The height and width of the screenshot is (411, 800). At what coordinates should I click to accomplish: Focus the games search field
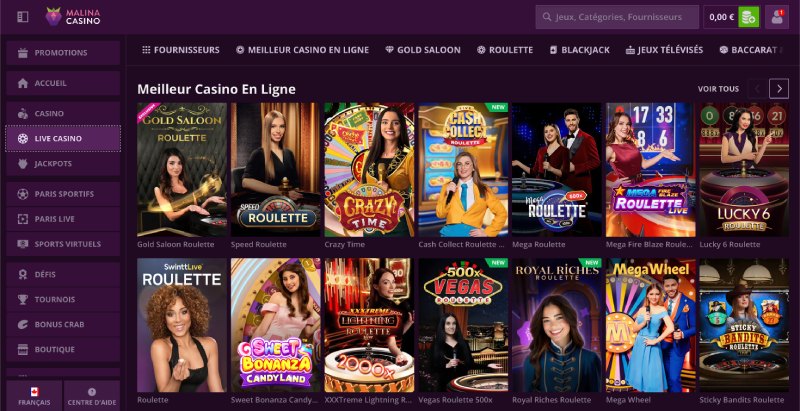click(617, 17)
